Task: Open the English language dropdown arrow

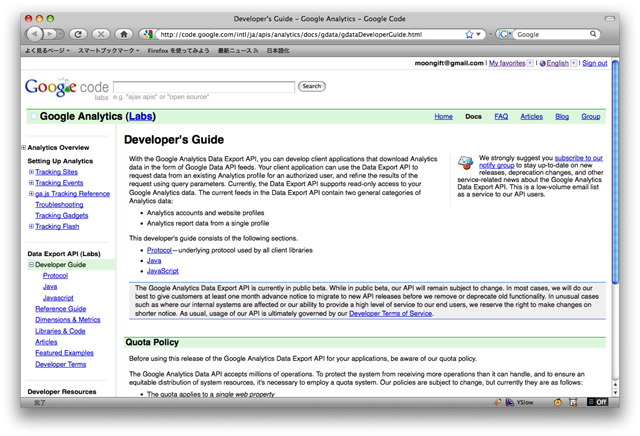Action: [x=573, y=63]
